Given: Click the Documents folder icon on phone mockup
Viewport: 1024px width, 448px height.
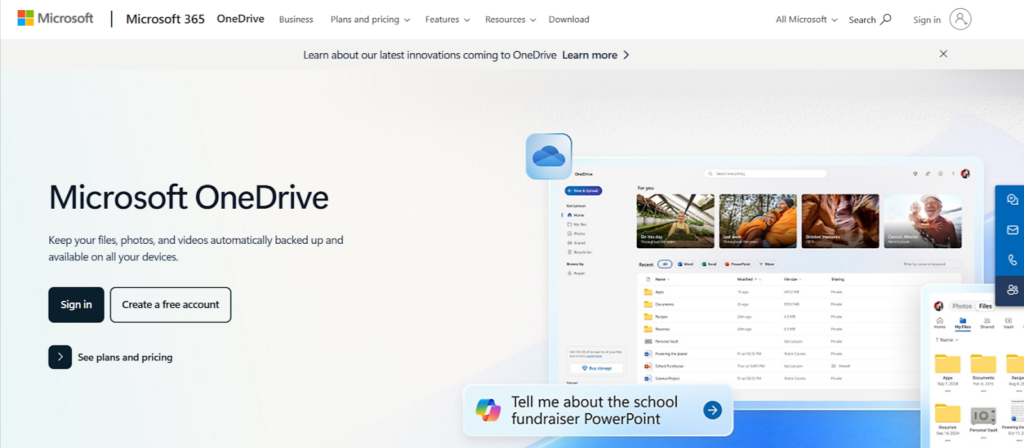Looking at the screenshot, I should 983,363.
